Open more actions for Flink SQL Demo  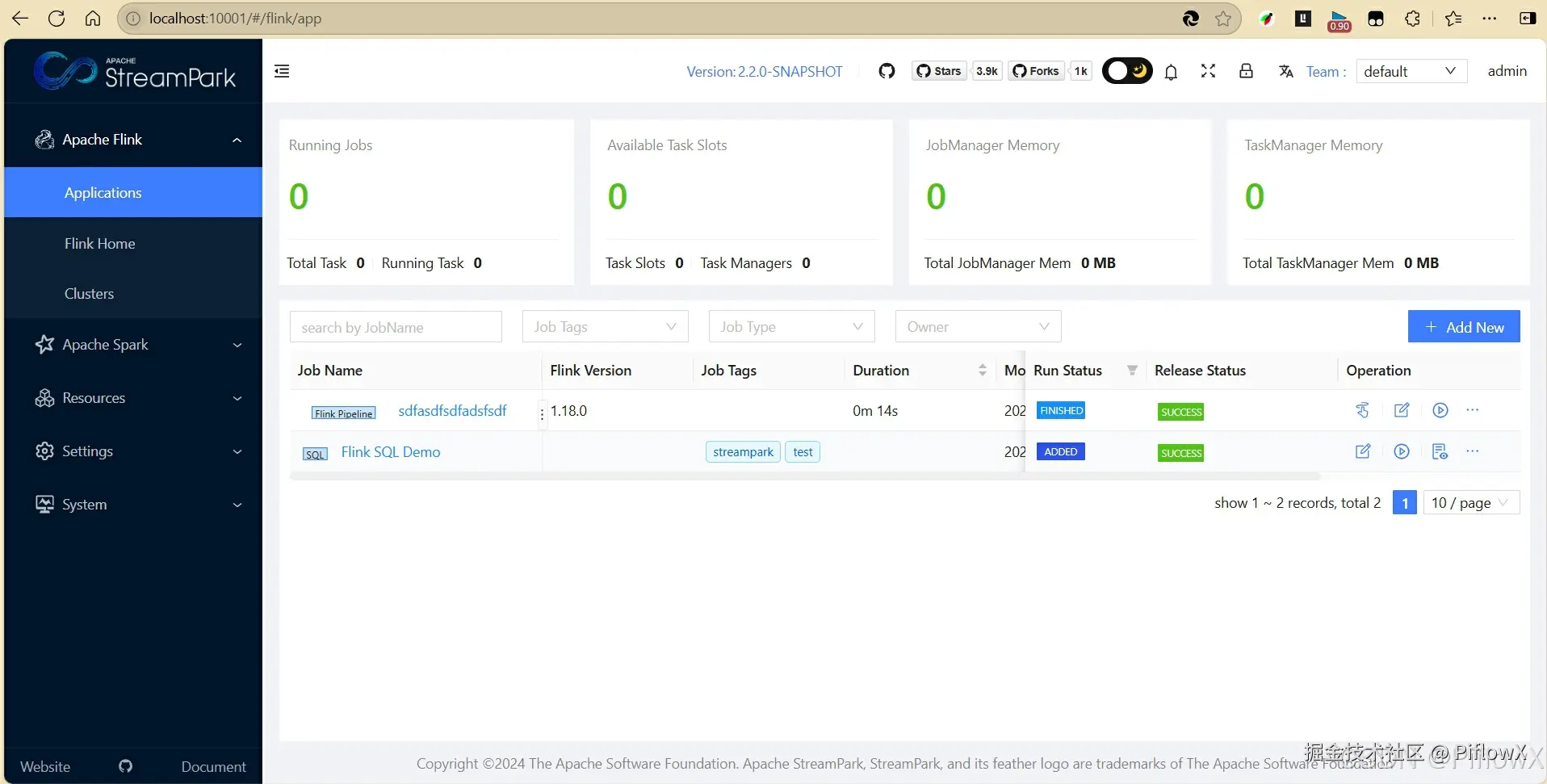pos(1473,451)
